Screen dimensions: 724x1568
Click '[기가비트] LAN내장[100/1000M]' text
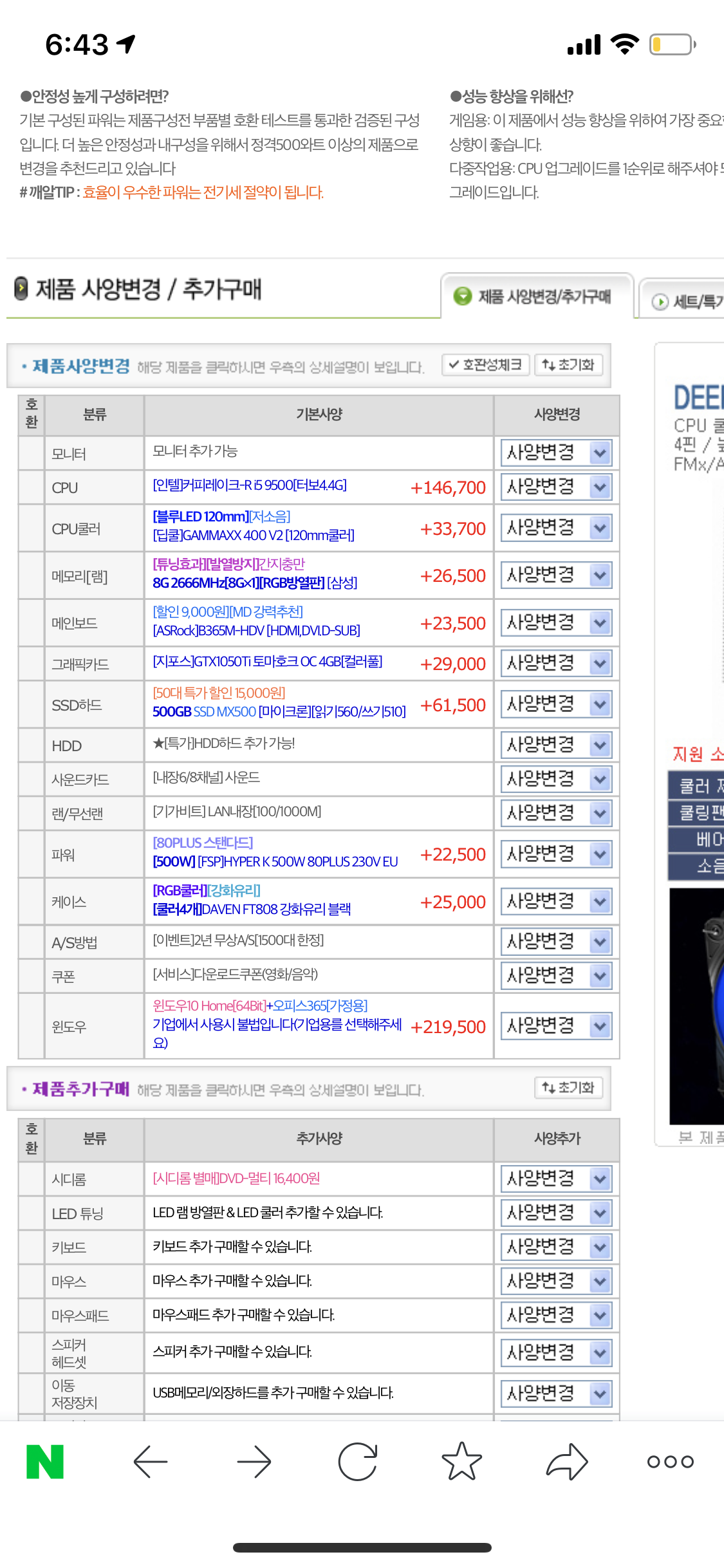point(237,812)
